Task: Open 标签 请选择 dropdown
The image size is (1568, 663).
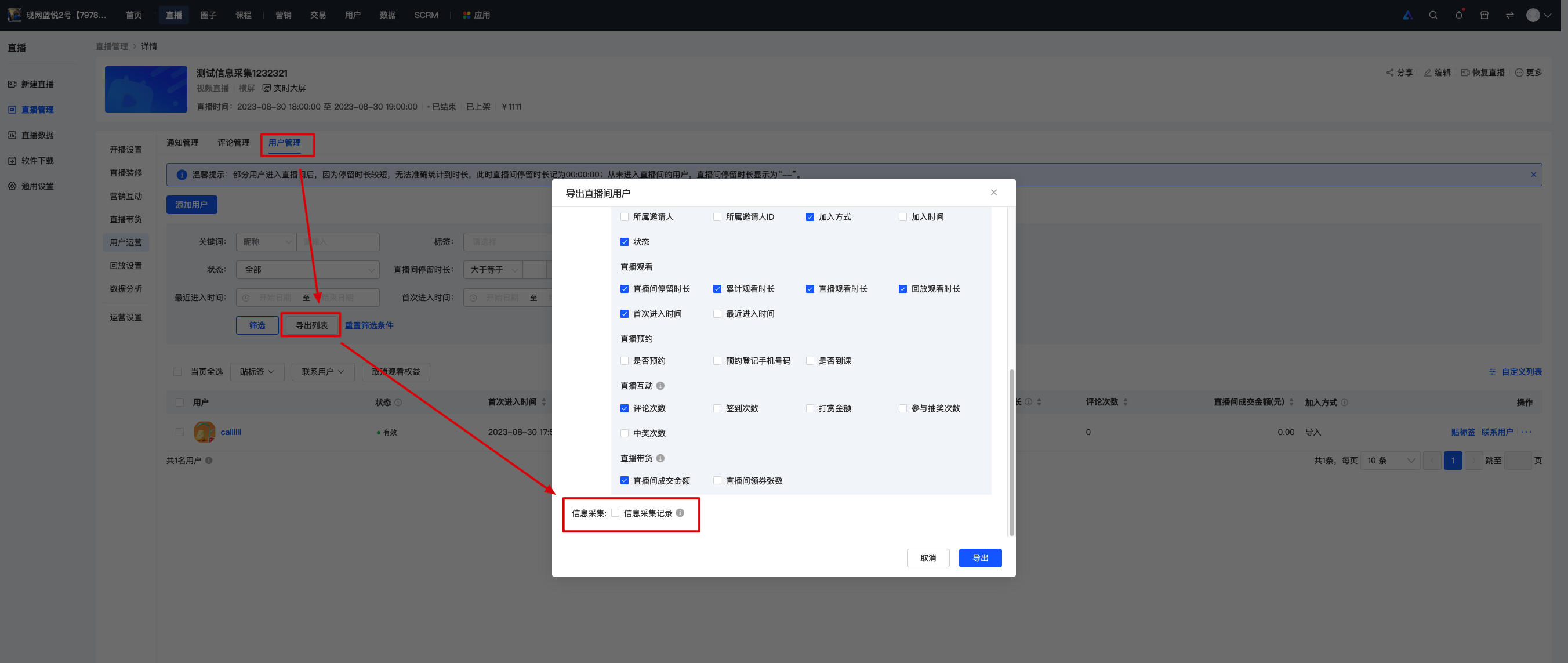Action: coord(507,242)
